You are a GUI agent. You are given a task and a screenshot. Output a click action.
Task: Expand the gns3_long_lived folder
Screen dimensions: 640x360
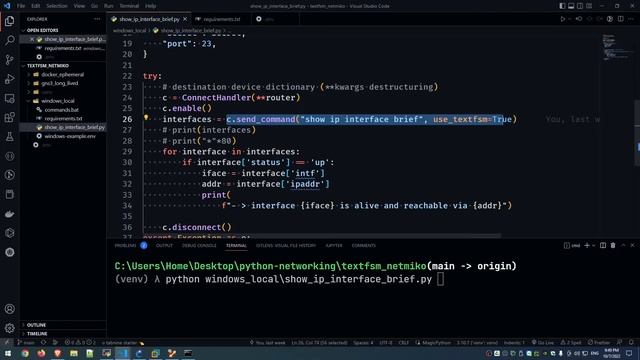[60, 83]
